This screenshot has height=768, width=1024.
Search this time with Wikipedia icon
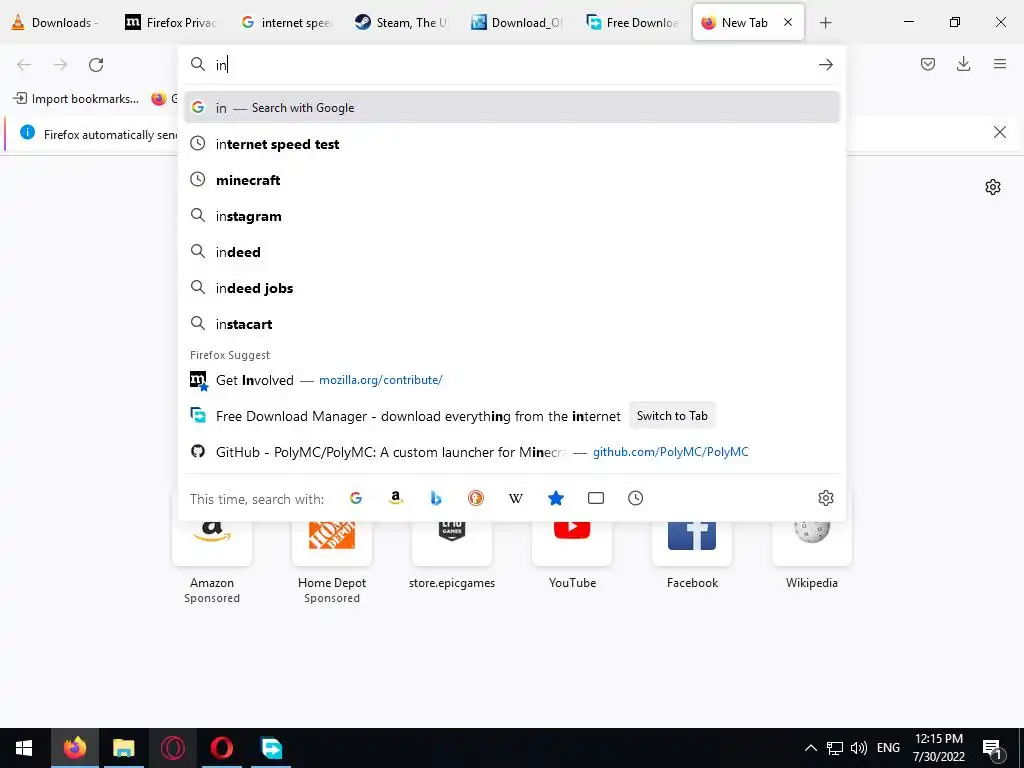click(x=516, y=498)
